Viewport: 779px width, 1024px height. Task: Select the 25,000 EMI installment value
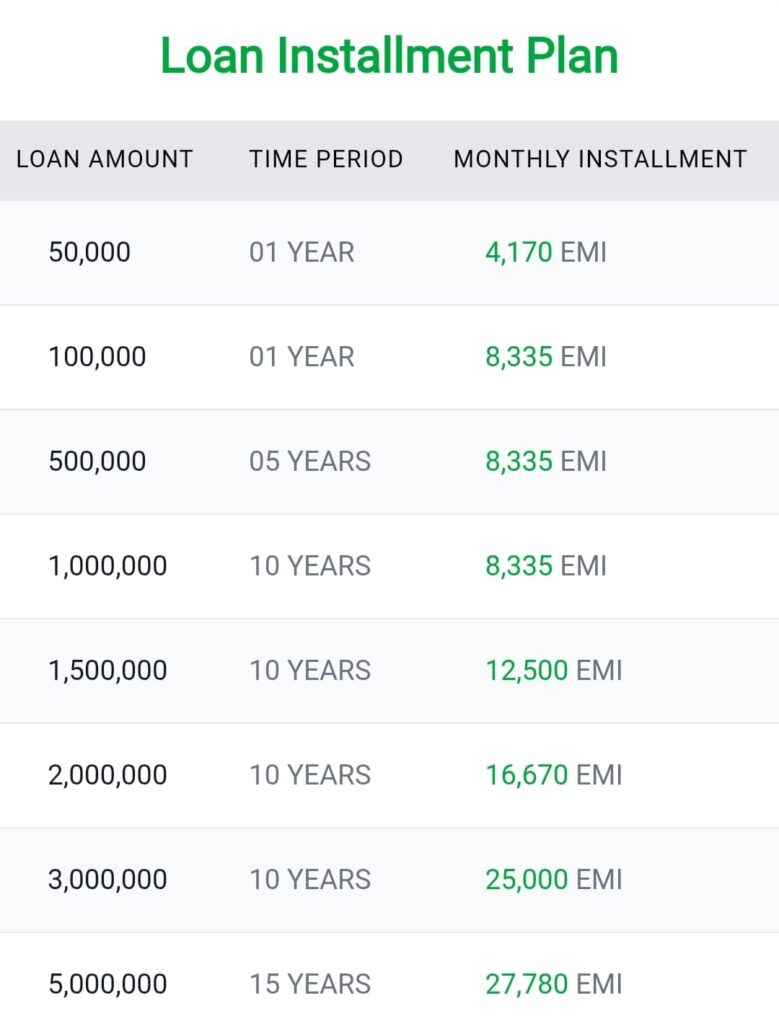tap(554, 880)
